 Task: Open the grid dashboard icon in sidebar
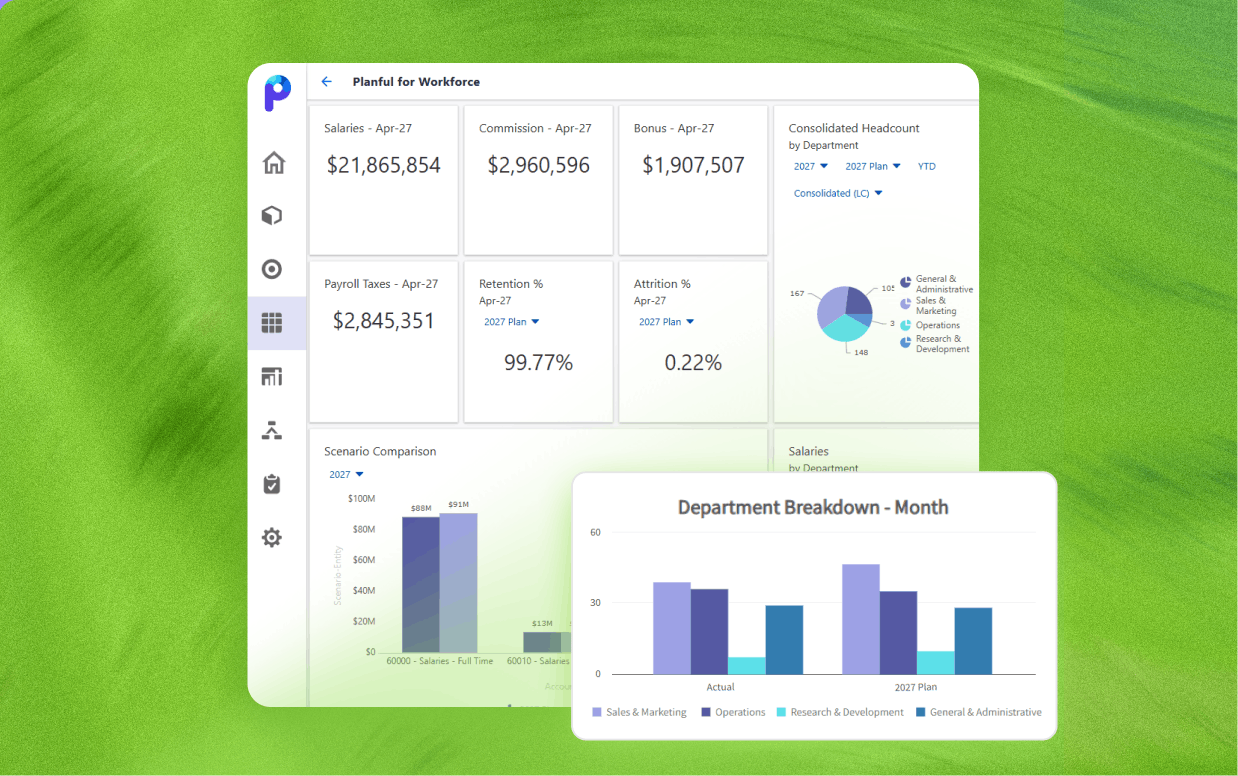pyautogui.click(x=272, y=323)
